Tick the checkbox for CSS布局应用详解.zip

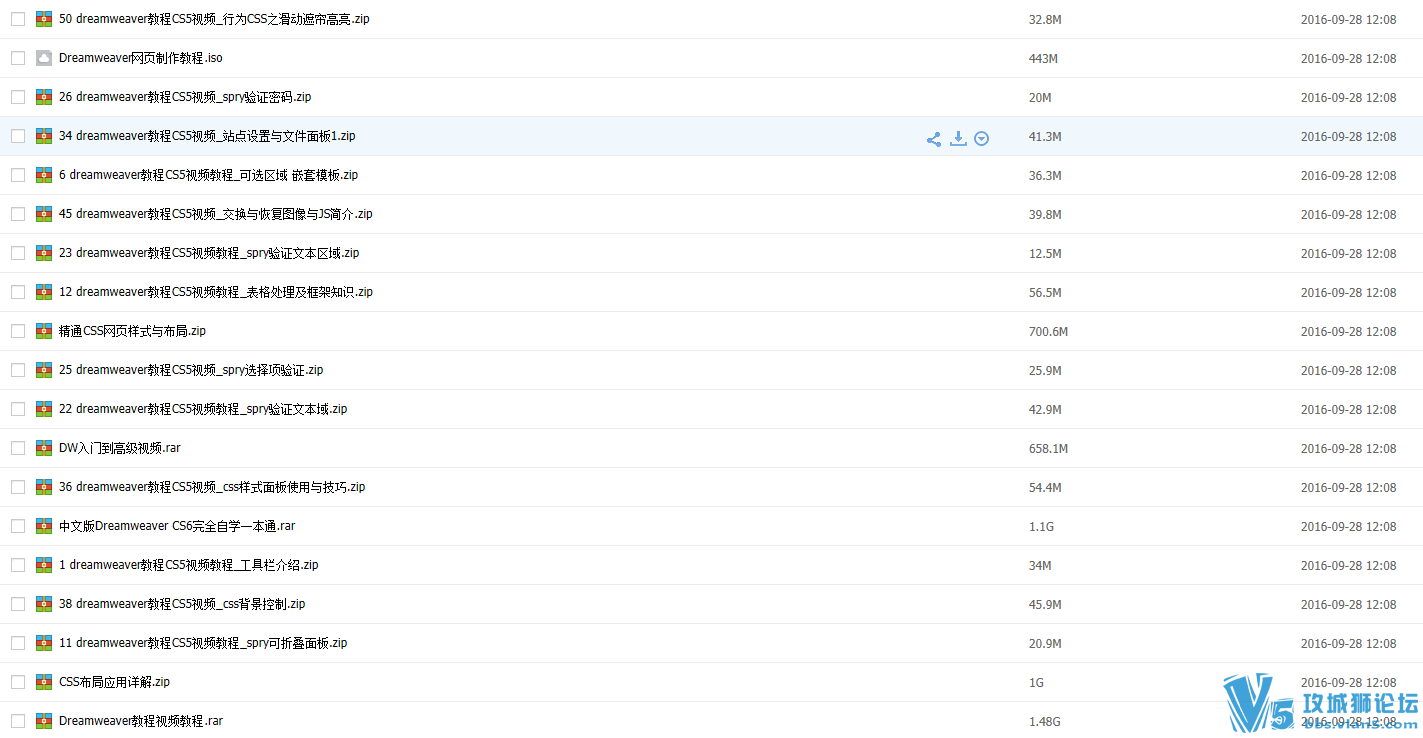coord(18,682)
